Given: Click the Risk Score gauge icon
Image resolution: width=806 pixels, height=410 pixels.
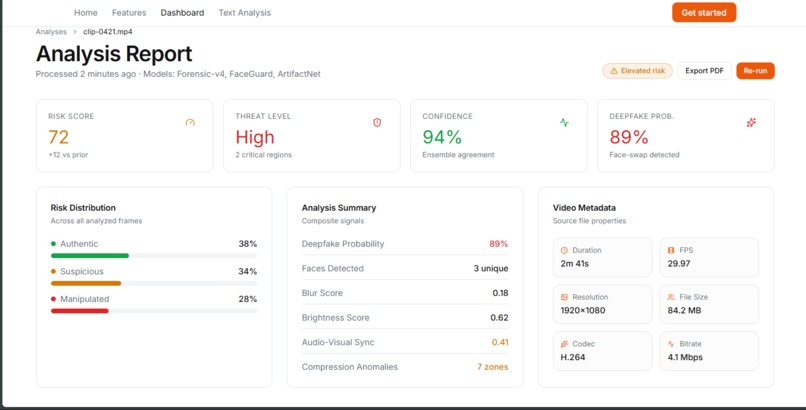Looking at the screenshot, I should click(190, 122).
